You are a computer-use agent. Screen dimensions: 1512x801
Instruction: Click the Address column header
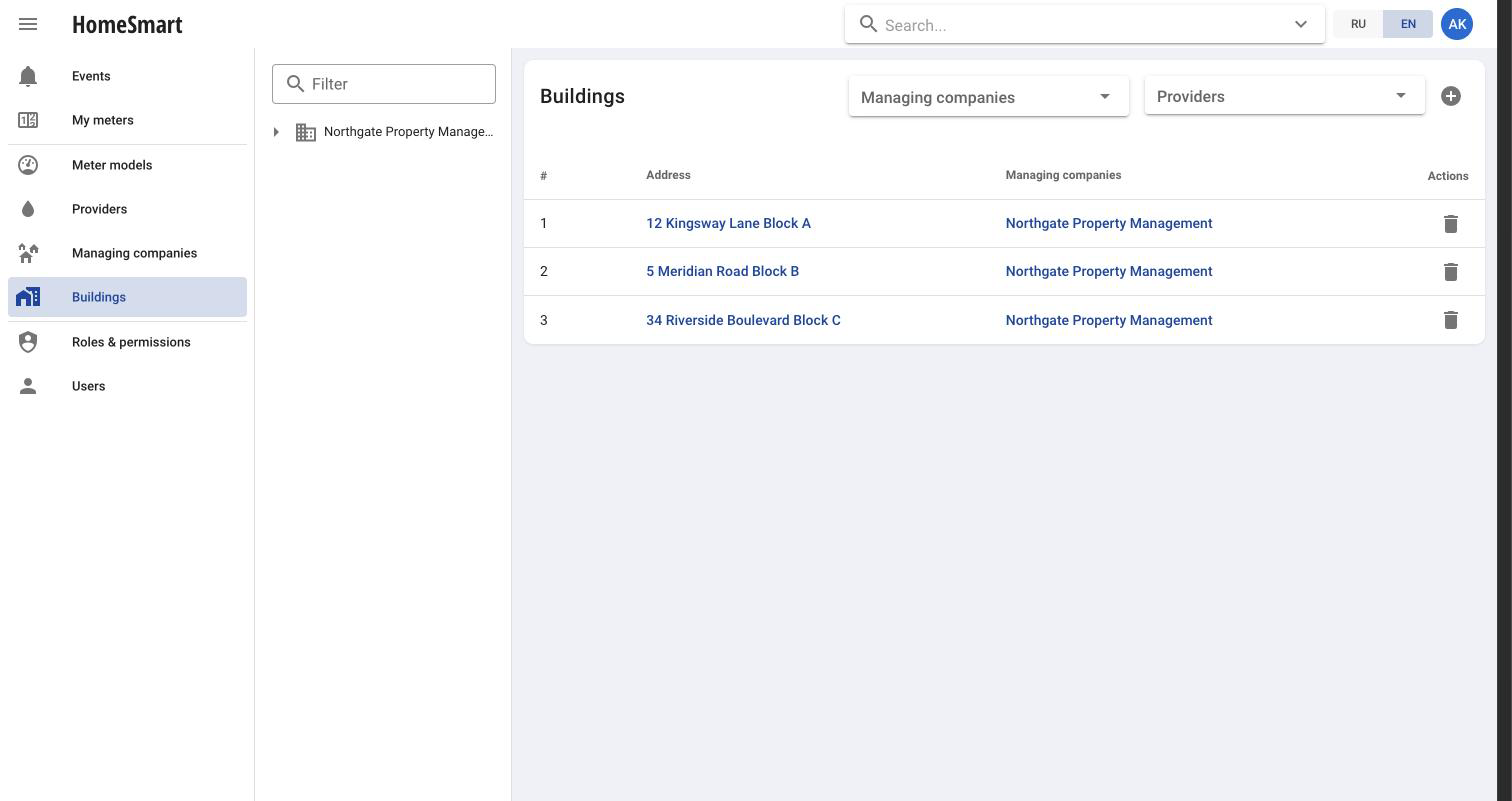(668, 175)
